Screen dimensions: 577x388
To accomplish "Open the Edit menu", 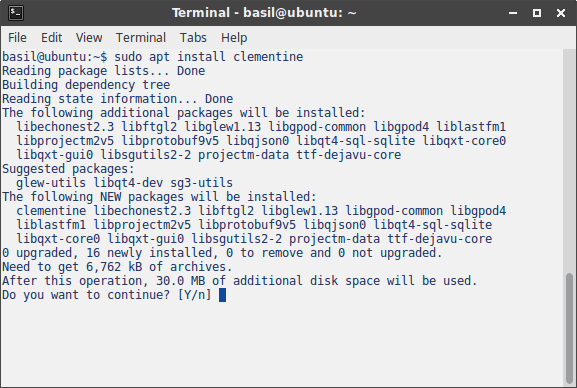I will (x=52, y=38).
